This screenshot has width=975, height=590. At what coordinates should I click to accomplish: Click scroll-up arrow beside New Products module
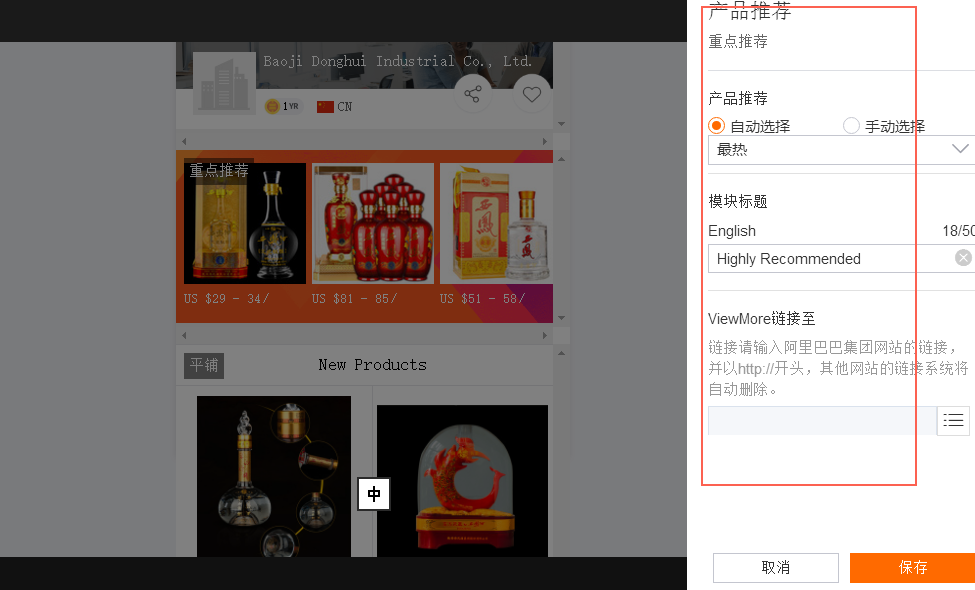tap(561, 353)
